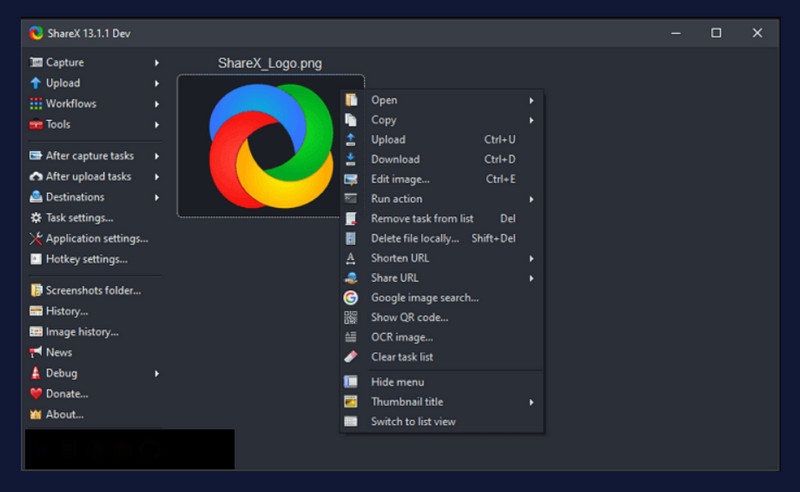Image resolution: width=800 pixels, height=492 pixels.
Task: Expand the Run action submenu arrow
Action: [531, 199]
